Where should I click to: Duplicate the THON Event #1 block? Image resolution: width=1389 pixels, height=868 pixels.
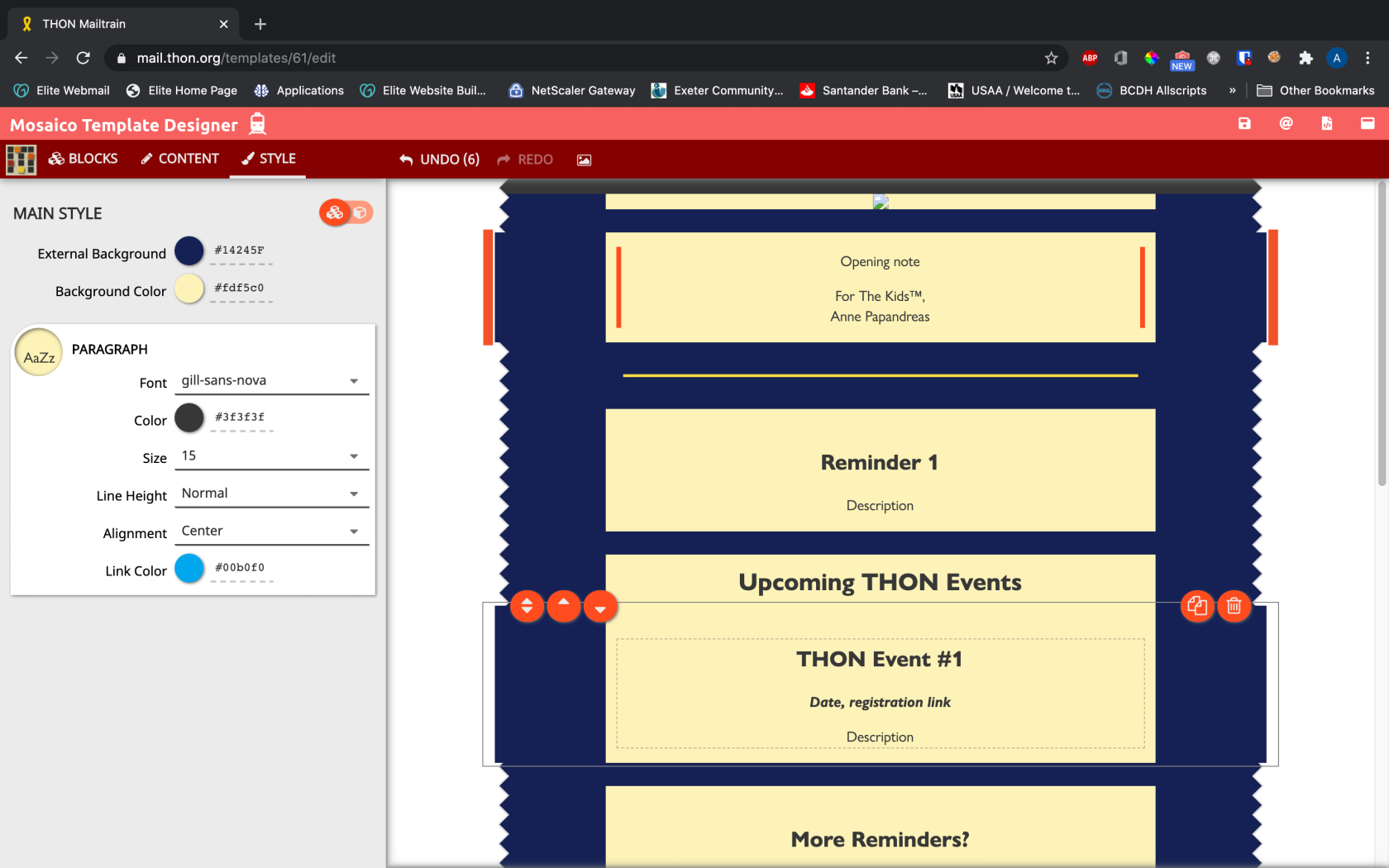[1197, 607]
